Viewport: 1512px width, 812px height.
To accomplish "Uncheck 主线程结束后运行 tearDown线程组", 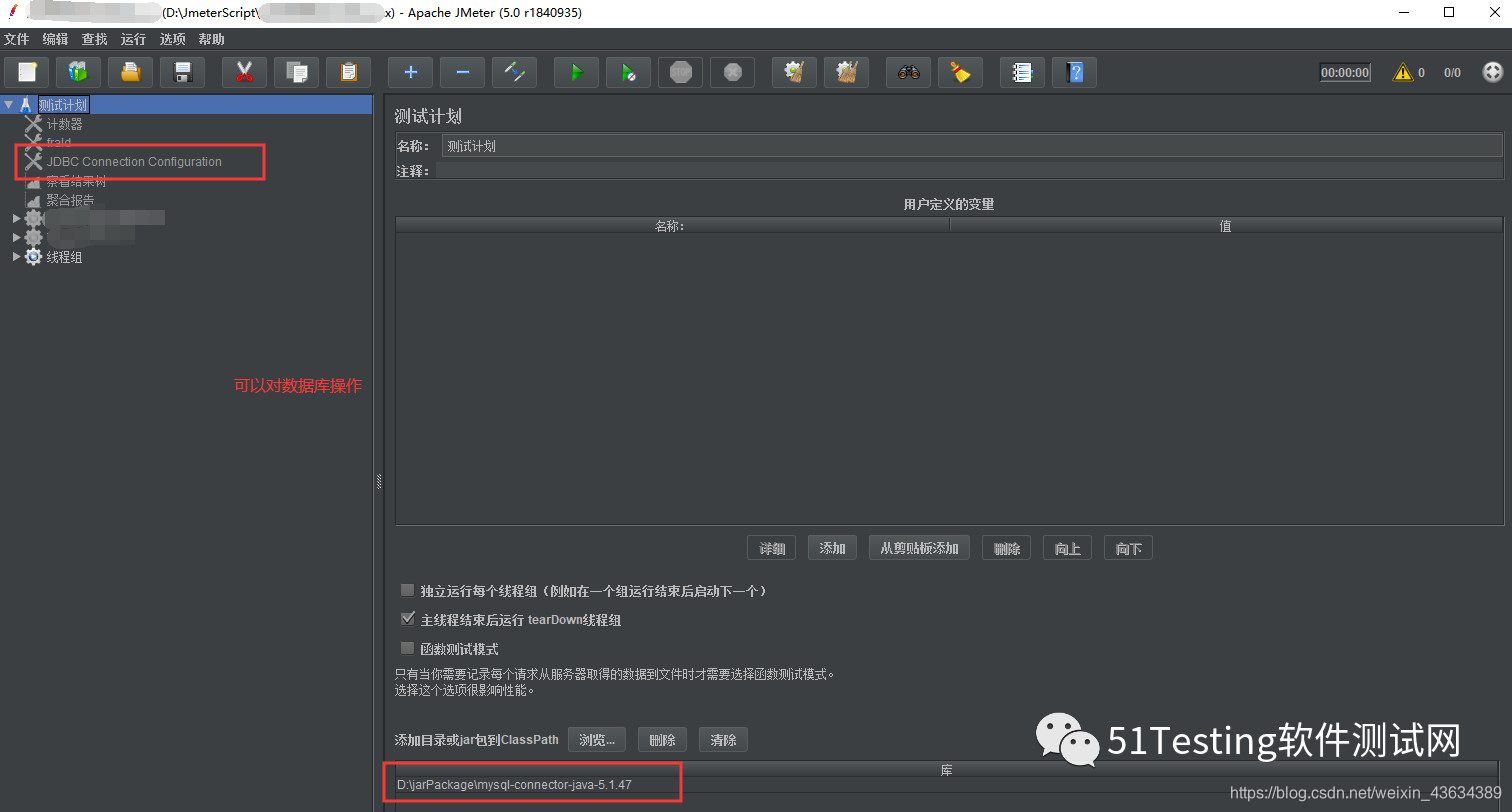I will pyautogui.click(x=407, y=619).
